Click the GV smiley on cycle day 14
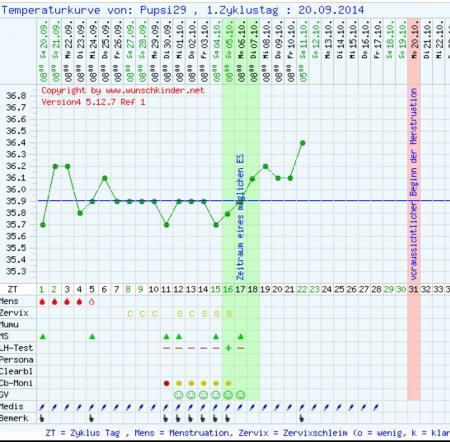Viewport: 450px width, 442px height. tap(204, 395)
